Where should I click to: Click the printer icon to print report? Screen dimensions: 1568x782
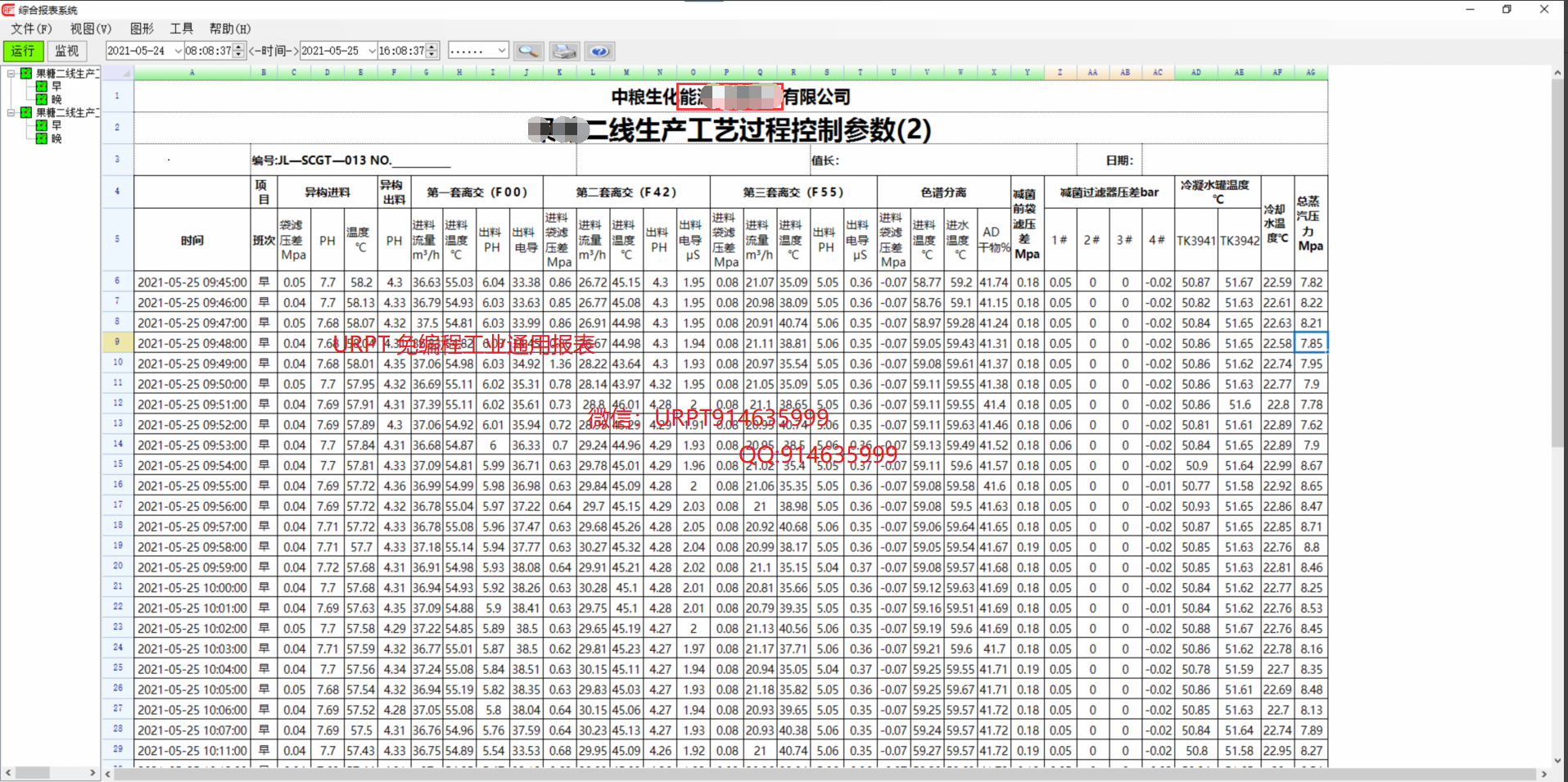click(x=564, y=51)
